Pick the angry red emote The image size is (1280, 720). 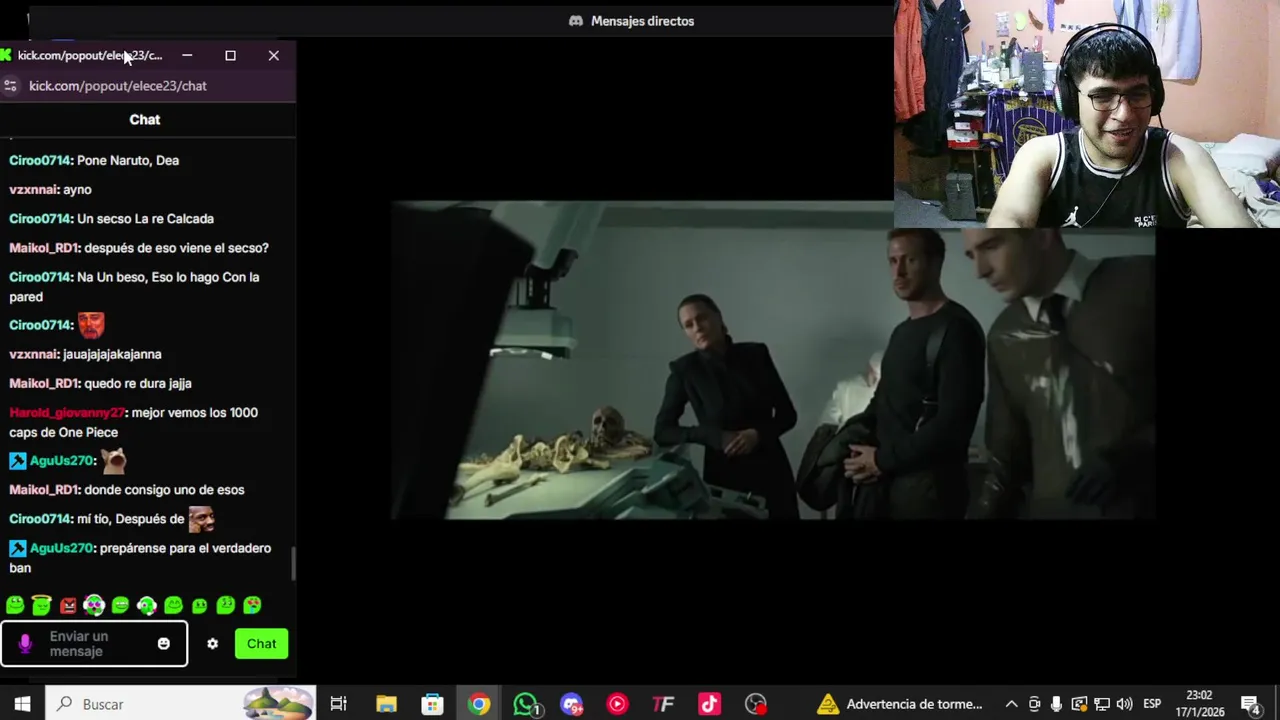(68, 605)
